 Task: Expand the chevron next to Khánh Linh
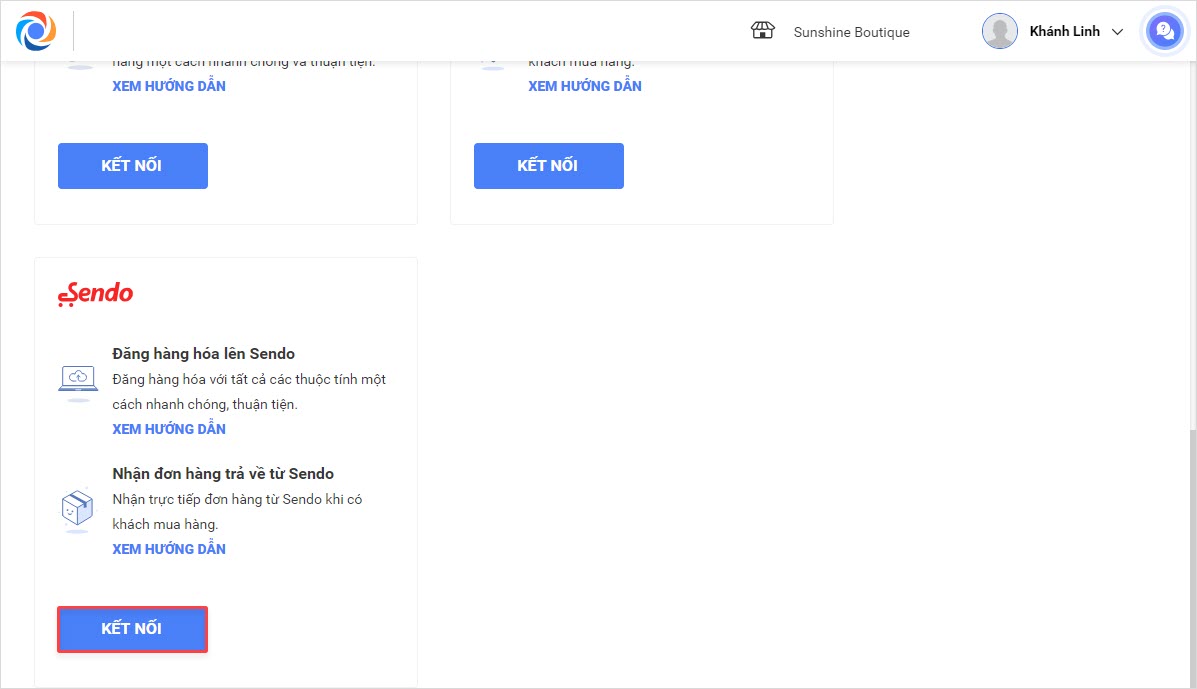(x=1118, y=32)
